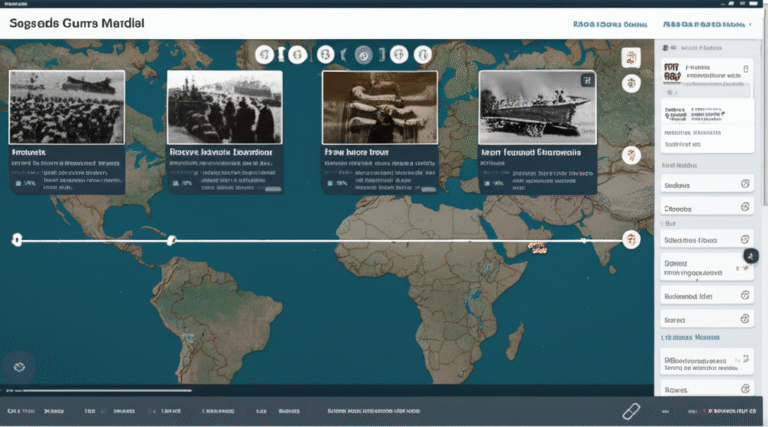The width and height of the screenshot is (768, 427).
Task: Click the circular map marker below the ship card
Action: click(631, 155)
